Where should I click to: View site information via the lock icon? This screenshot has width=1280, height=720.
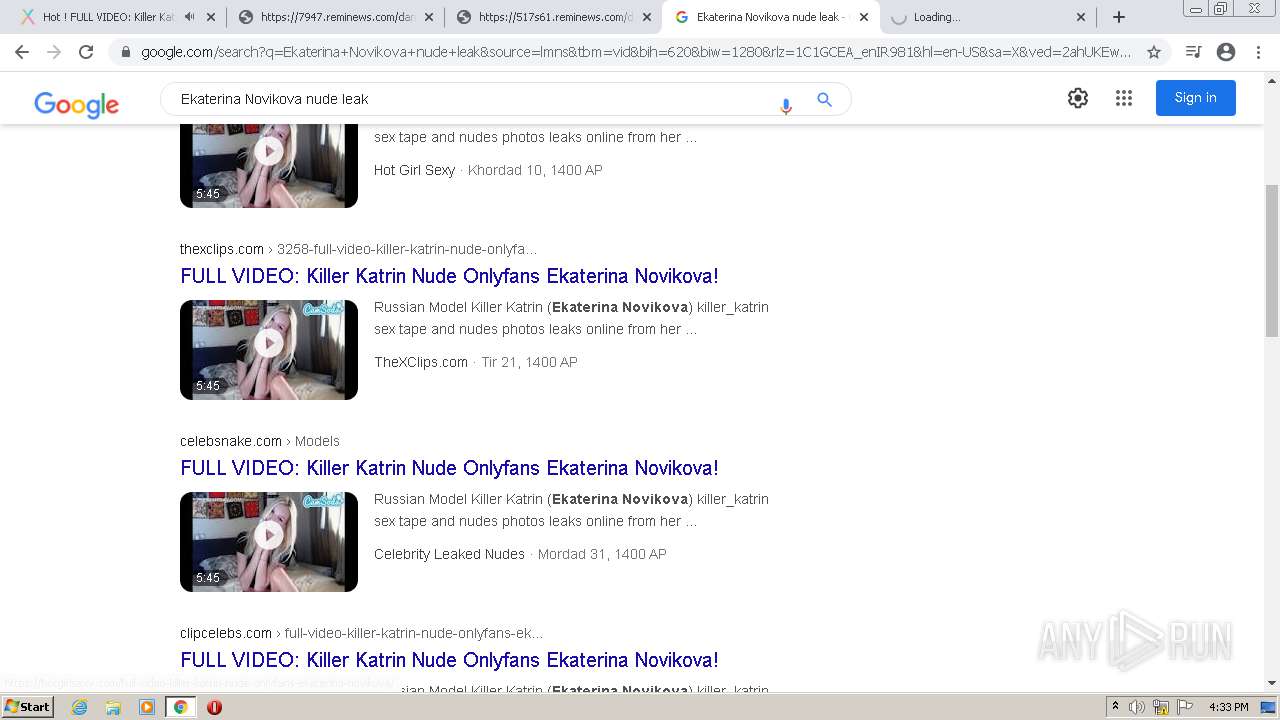click(x=125, y=52)
